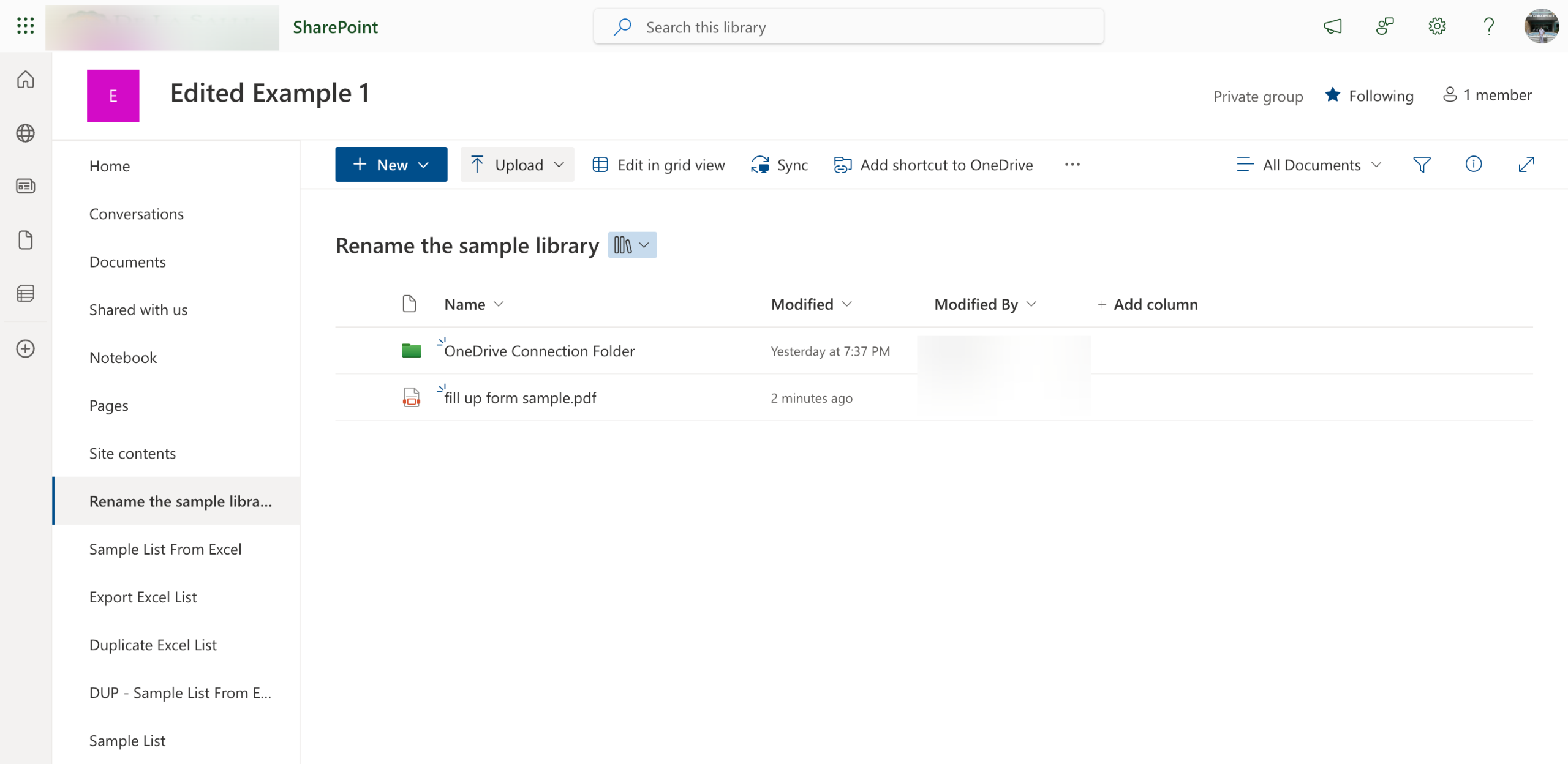This screenshot has height=764, width=1568.
Task: Open the filter pane funnel icon
Action: (1421, 165)
